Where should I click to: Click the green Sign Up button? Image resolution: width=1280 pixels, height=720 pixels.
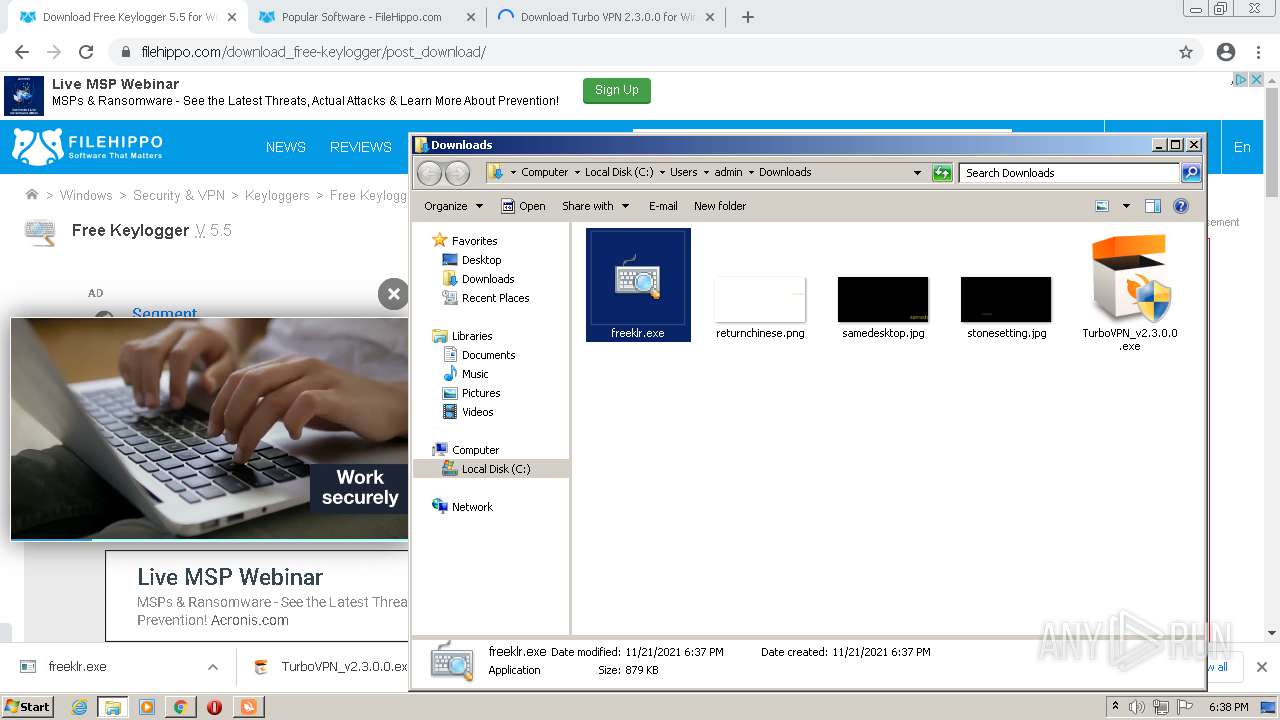[617, 90]
